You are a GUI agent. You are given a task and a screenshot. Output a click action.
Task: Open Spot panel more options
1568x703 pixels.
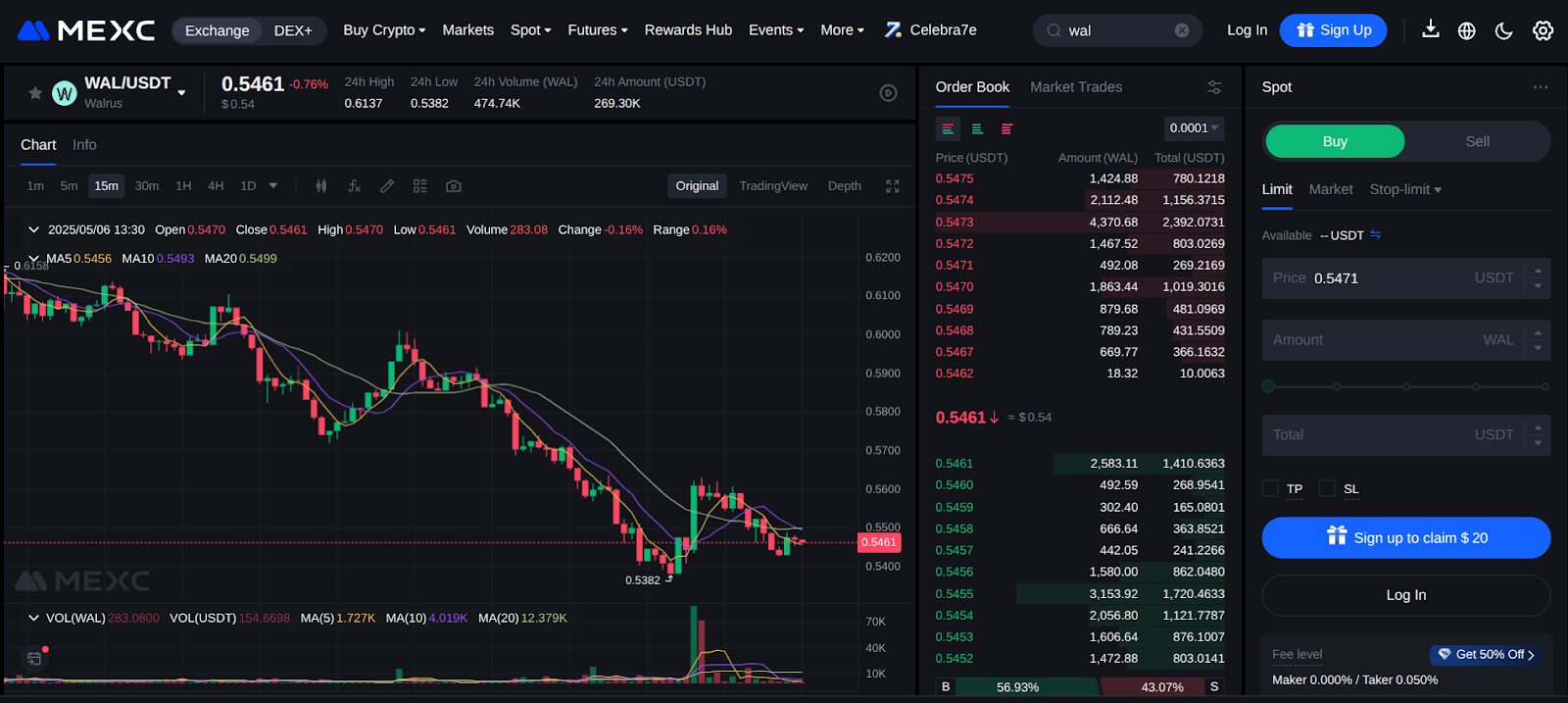click(x=1541, y=87)
